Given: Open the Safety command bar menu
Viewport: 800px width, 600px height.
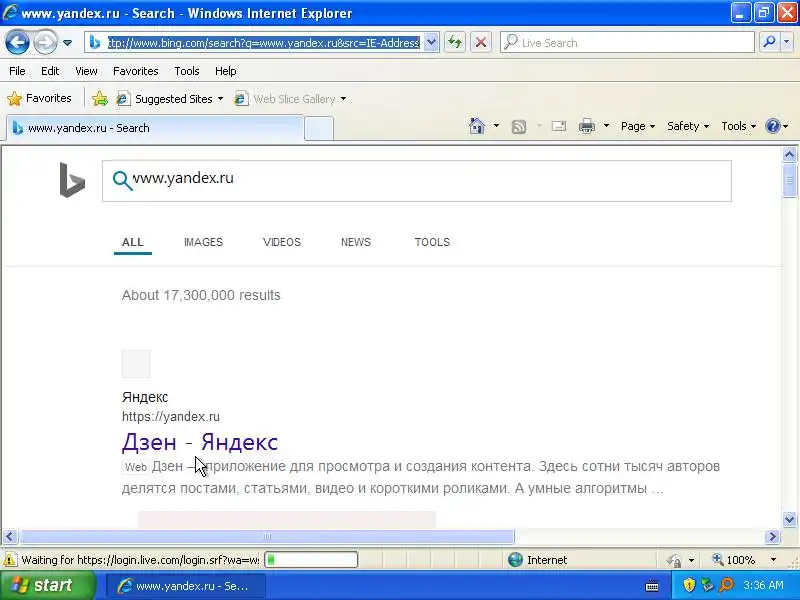Looking at the screenshot, I should [688, 126].
